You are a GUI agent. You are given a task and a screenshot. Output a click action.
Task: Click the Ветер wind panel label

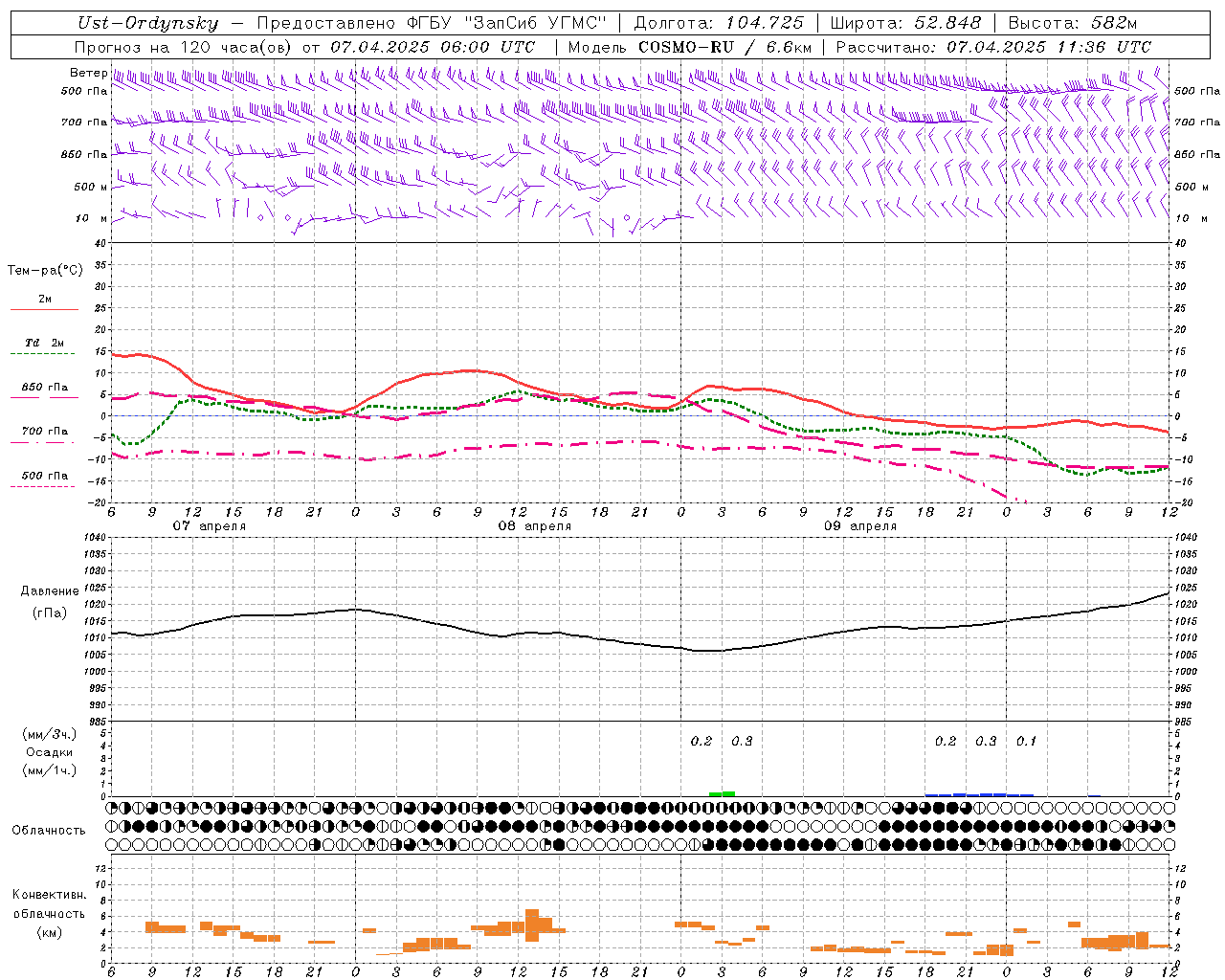88,73
